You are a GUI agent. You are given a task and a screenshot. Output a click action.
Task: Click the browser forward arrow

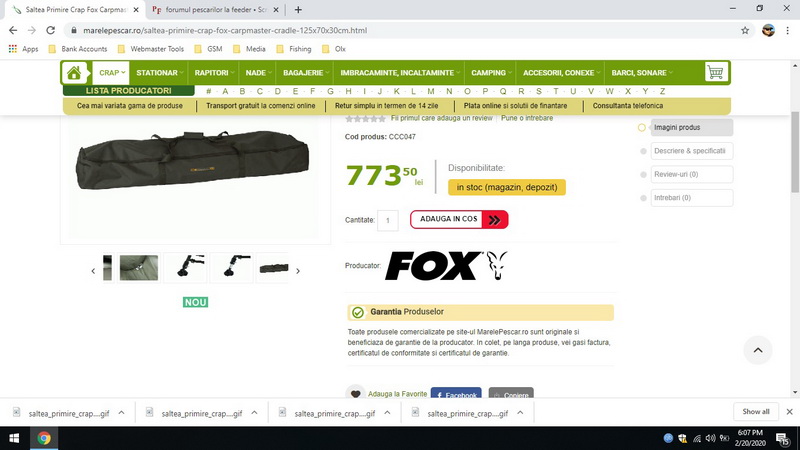pyautogui.click(x=32, y=31)
